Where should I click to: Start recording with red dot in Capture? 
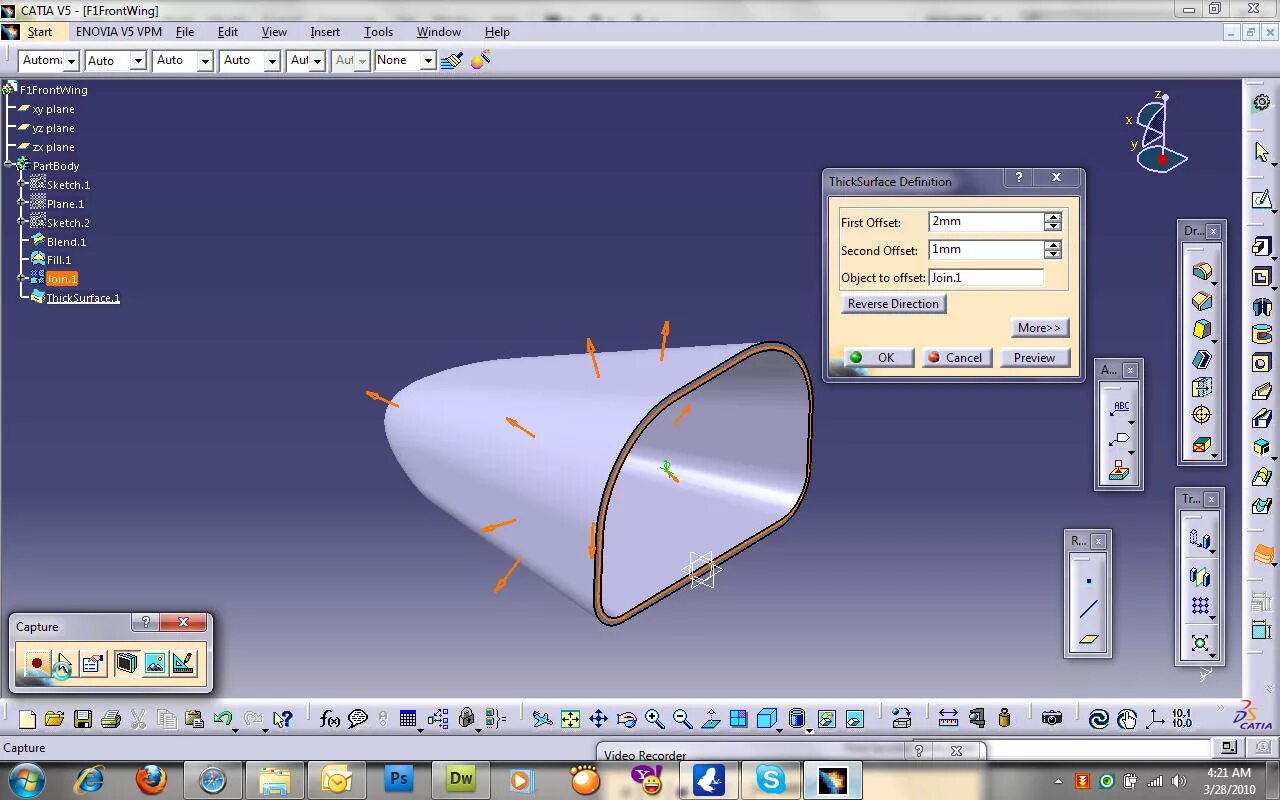coord(37,663)
